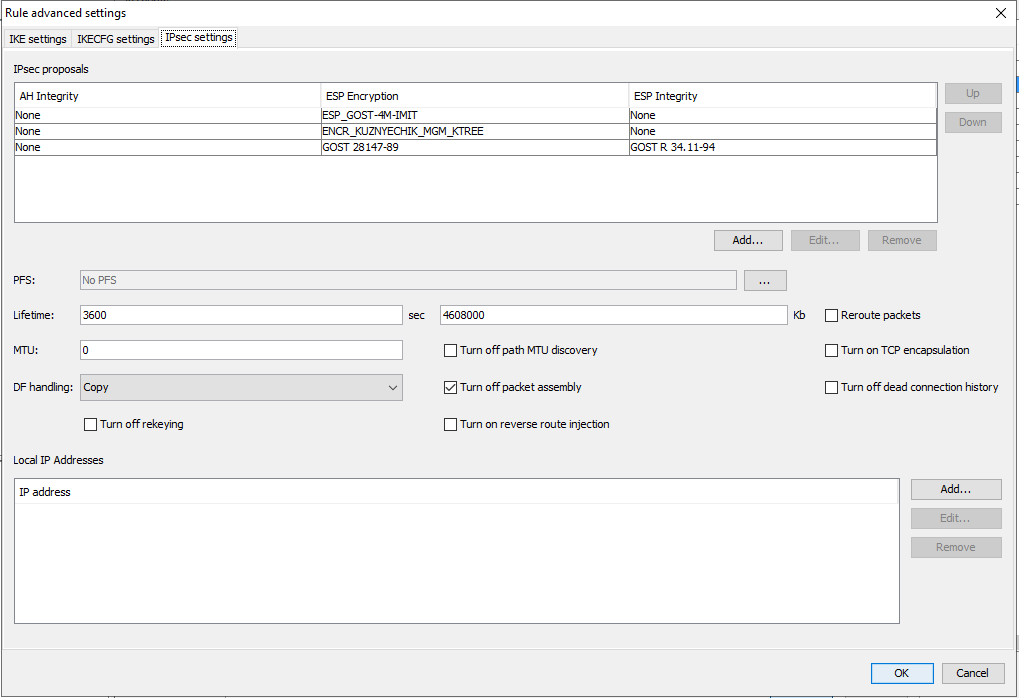Close the Rule advanced settings dialog
This screenshot has width=1019, height=698.
tap(1000, 13)
